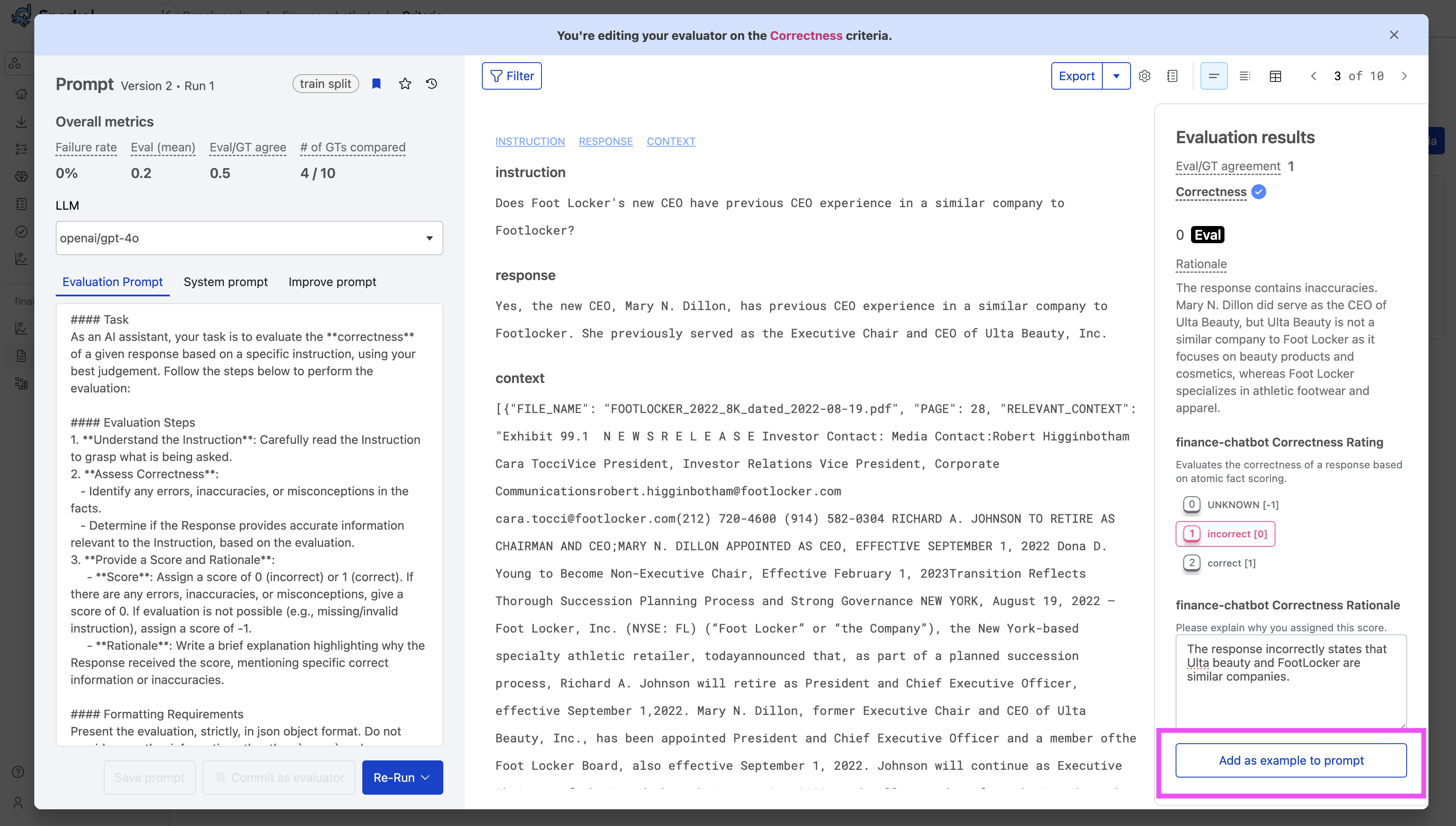
Task: Click the home icon in background sidebar
Action: [21, 94]
